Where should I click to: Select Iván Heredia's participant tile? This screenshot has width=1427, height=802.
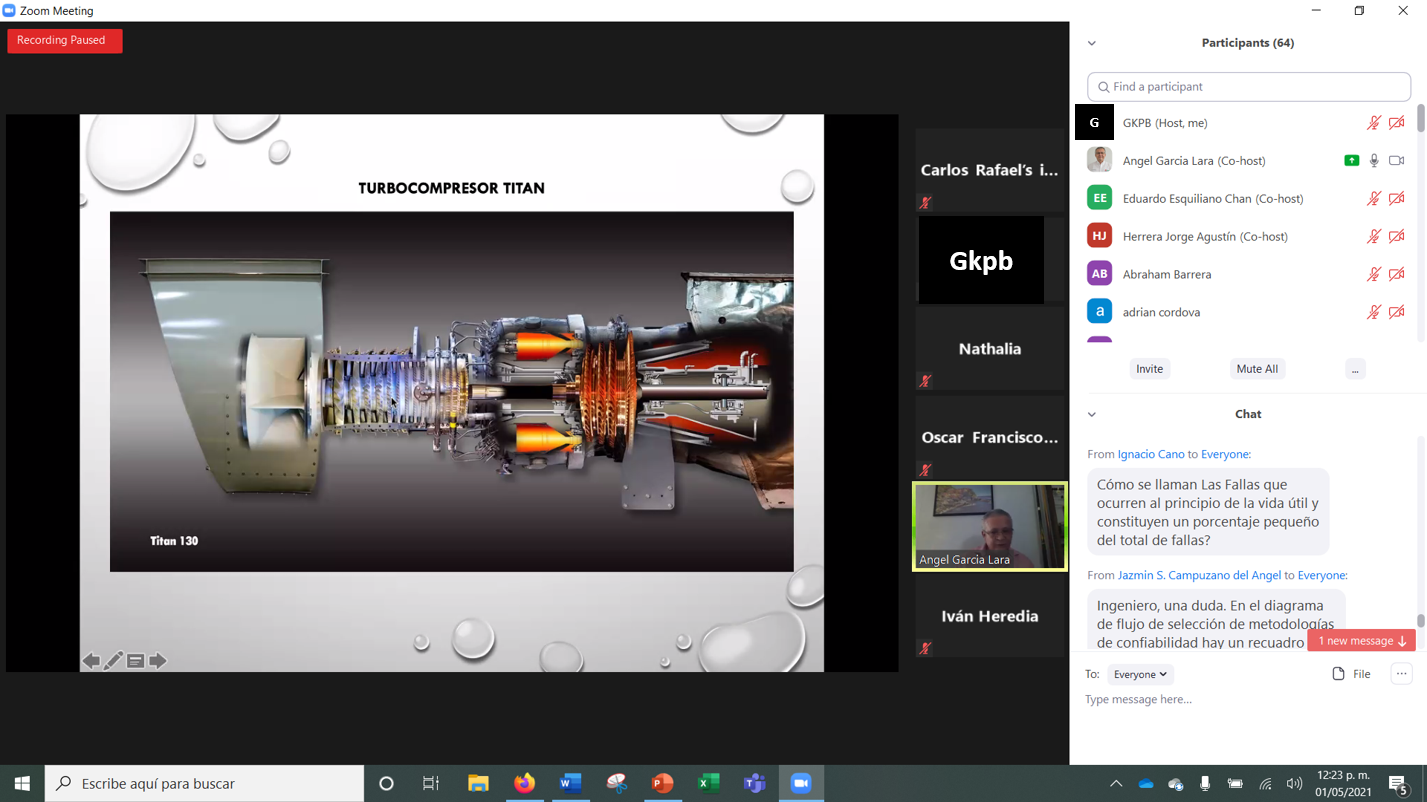(x=990, y=616)
